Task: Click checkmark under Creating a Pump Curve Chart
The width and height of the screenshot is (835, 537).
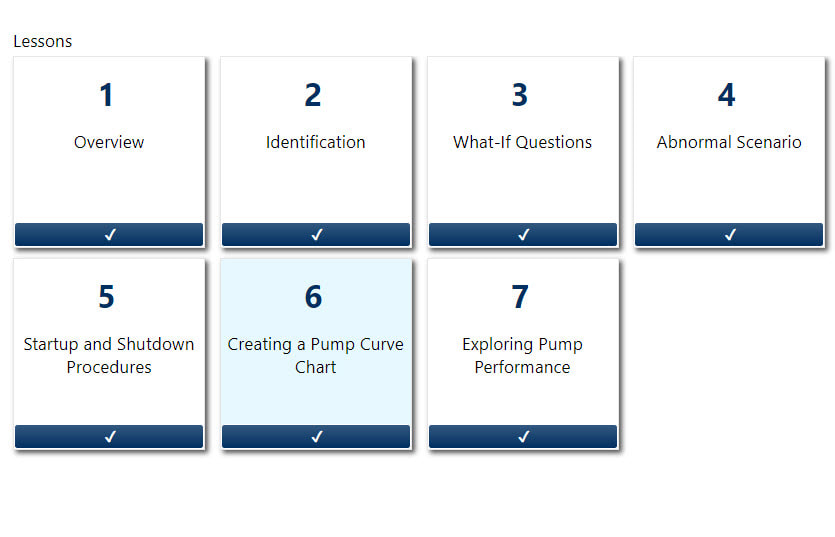Action: click(x=316, y=436)
